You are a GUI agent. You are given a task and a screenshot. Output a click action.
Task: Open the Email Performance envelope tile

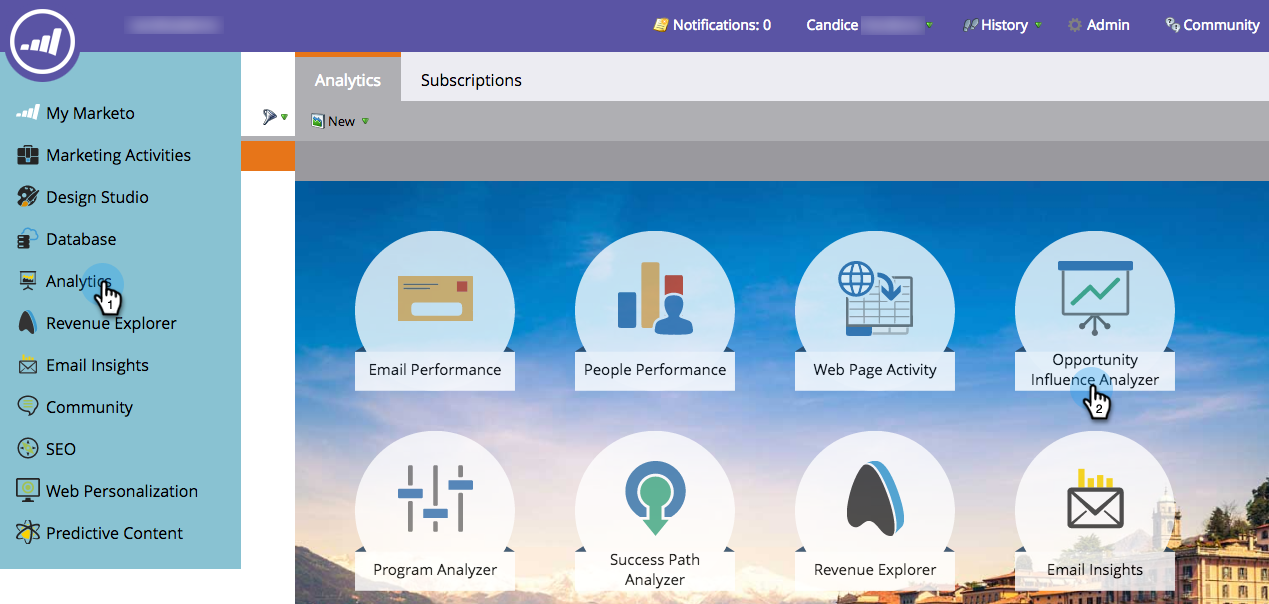pos(435,299)
